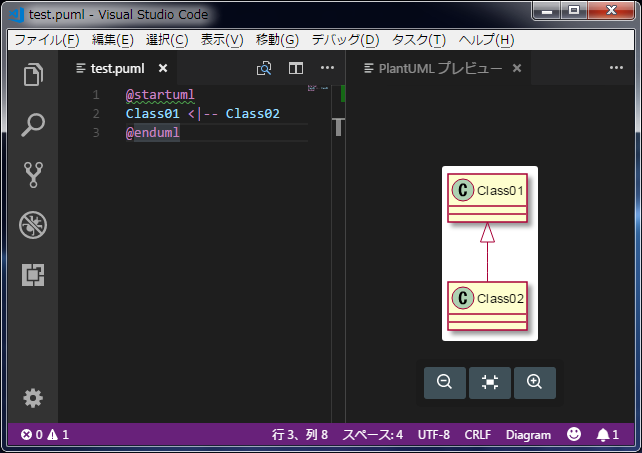Viewport: 642px width, 453px height.
Task: Split the editor with the split icon
Action: click(296, 68)
